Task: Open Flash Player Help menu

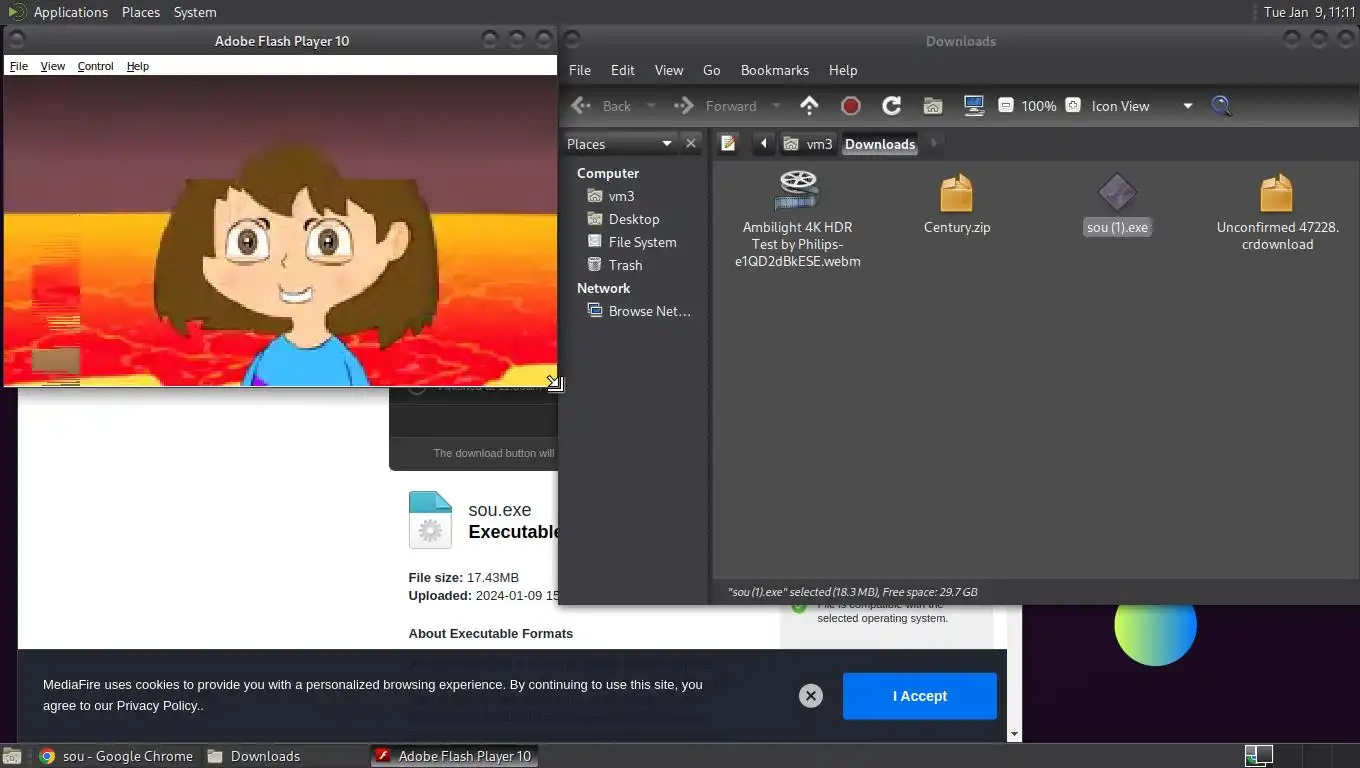Action: (x=138, y=66)
